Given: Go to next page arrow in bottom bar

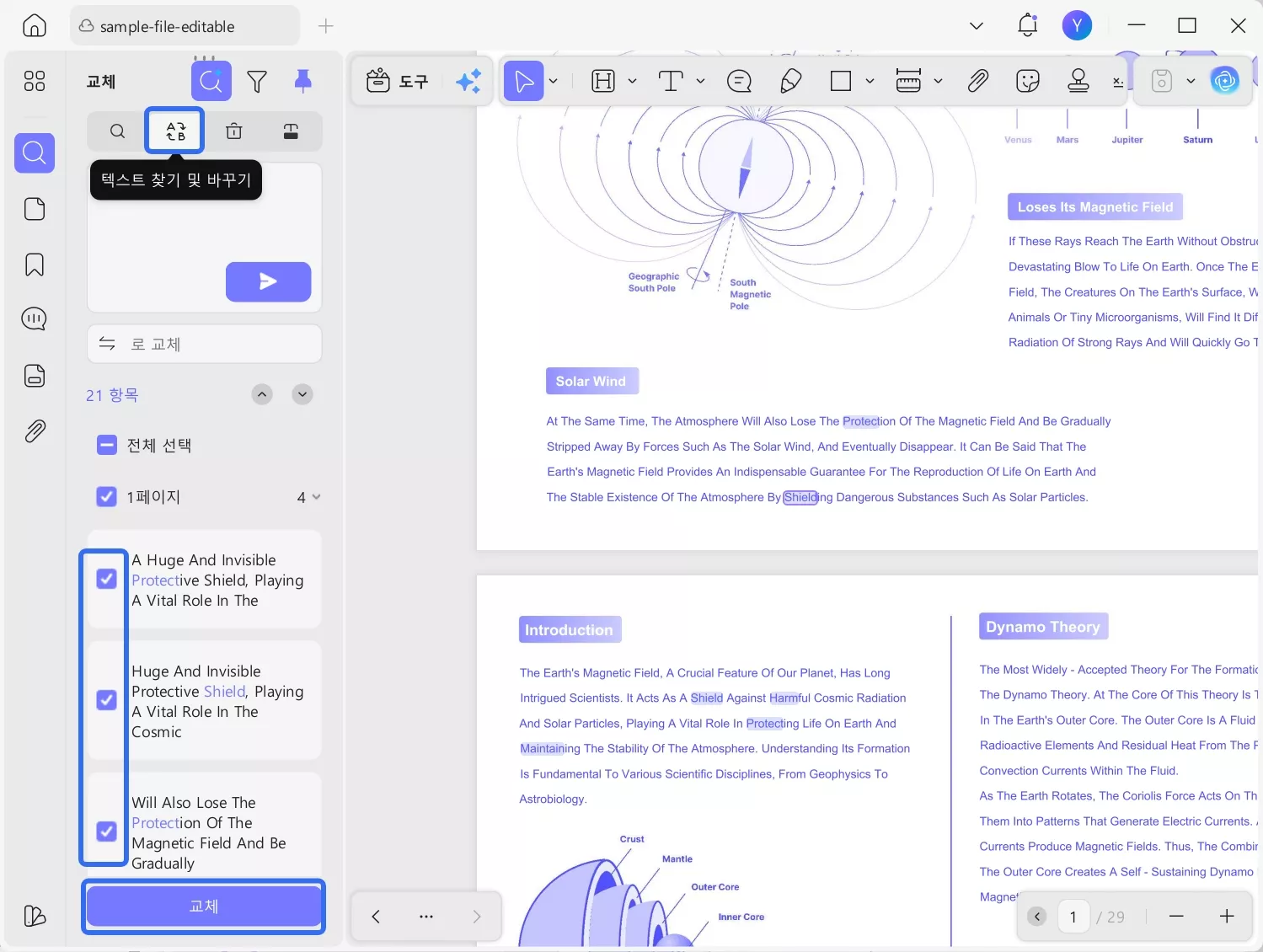Looking at the screenshot, I should pyautogui.click(x=477, y=917).
